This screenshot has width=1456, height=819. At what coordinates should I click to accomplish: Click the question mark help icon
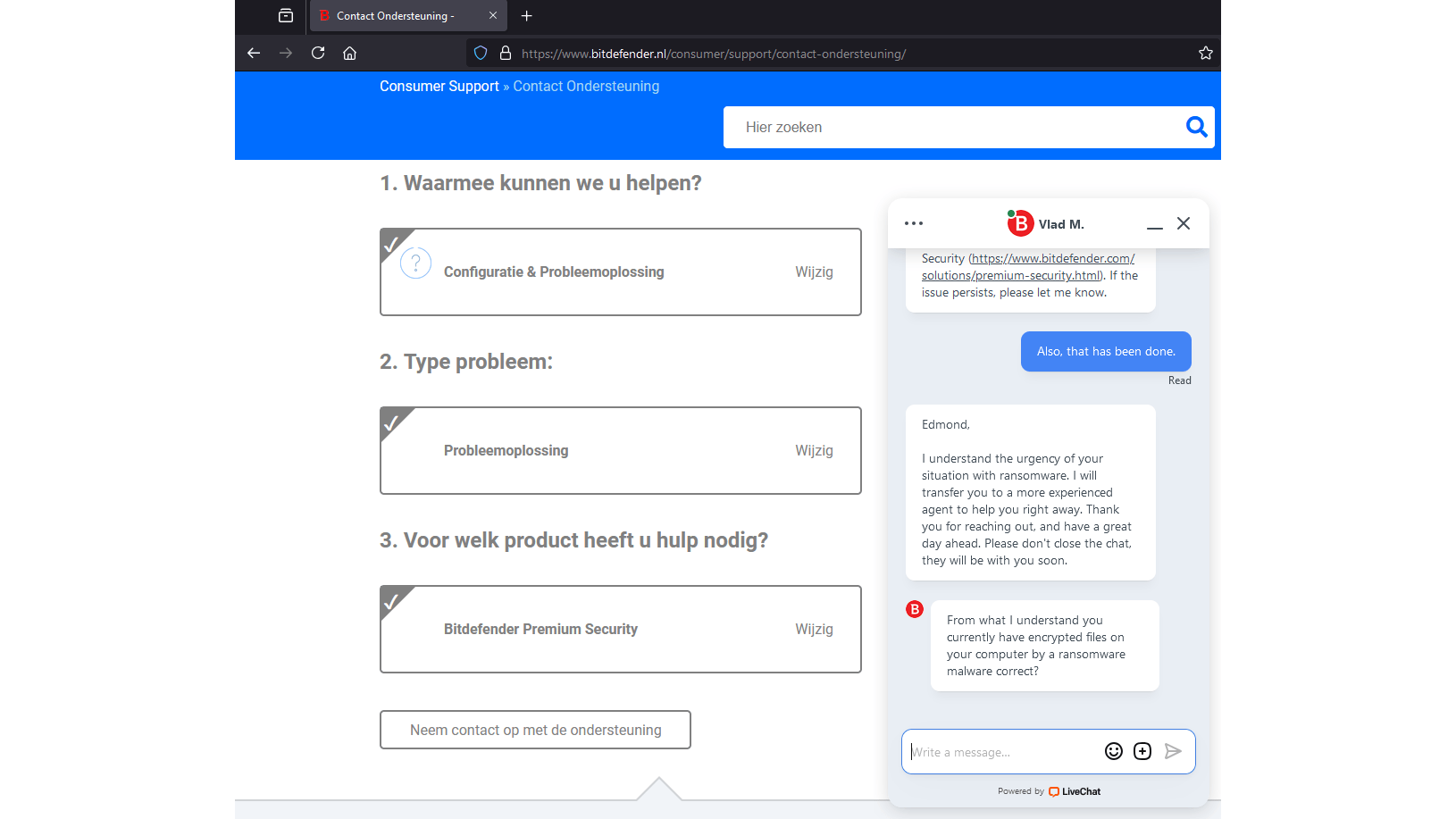tap(416, 263)
